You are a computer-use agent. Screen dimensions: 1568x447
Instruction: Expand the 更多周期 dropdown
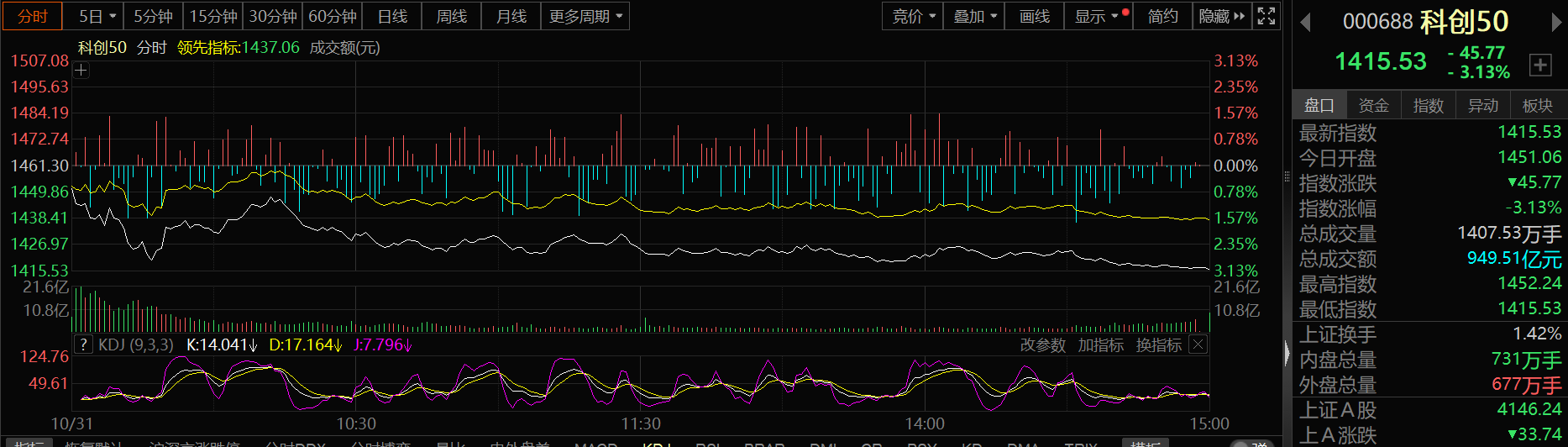(x=585, y=16)
